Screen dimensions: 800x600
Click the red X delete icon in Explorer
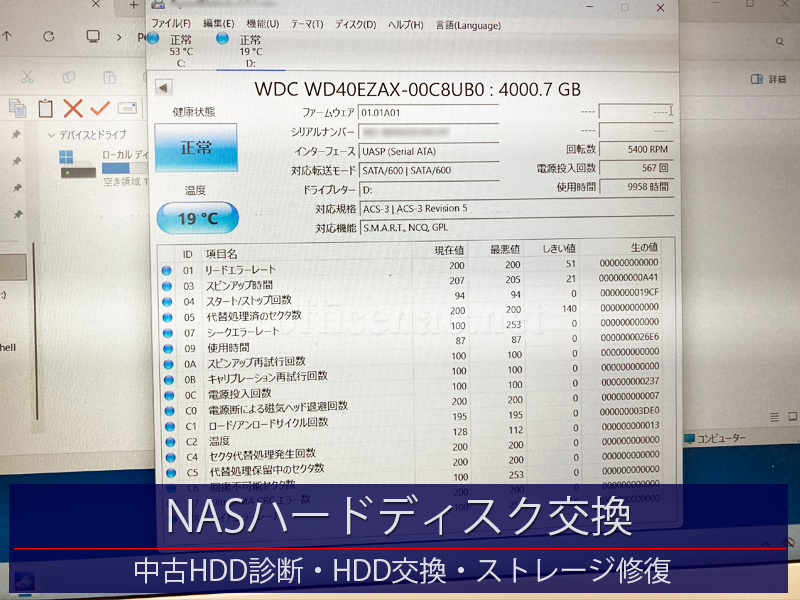pyautogui.click(x=73, y=108)
